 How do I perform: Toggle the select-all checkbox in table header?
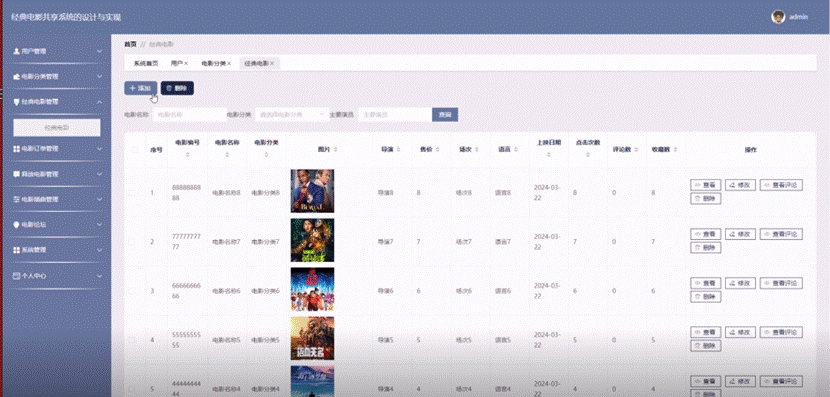[134, 150]
